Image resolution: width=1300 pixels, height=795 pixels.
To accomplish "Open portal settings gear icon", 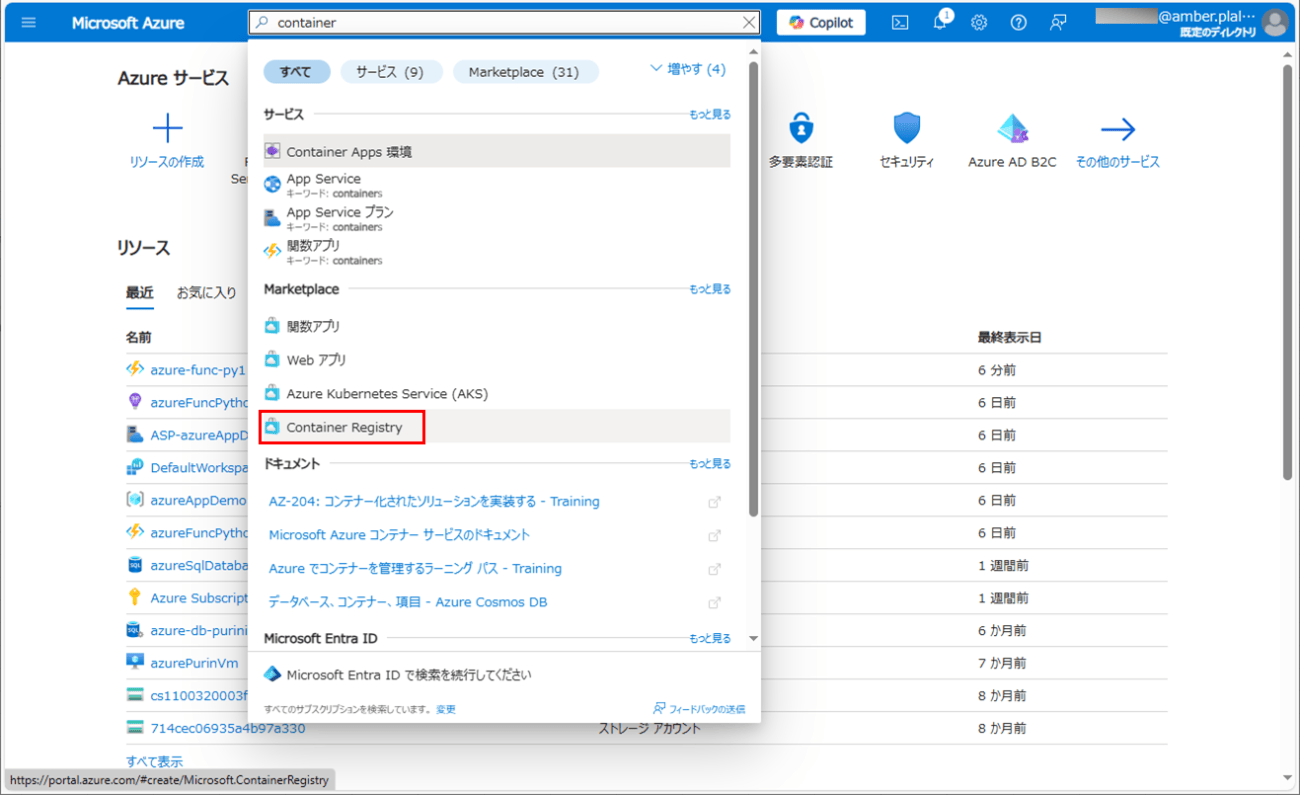I will [x=979, y=23].
